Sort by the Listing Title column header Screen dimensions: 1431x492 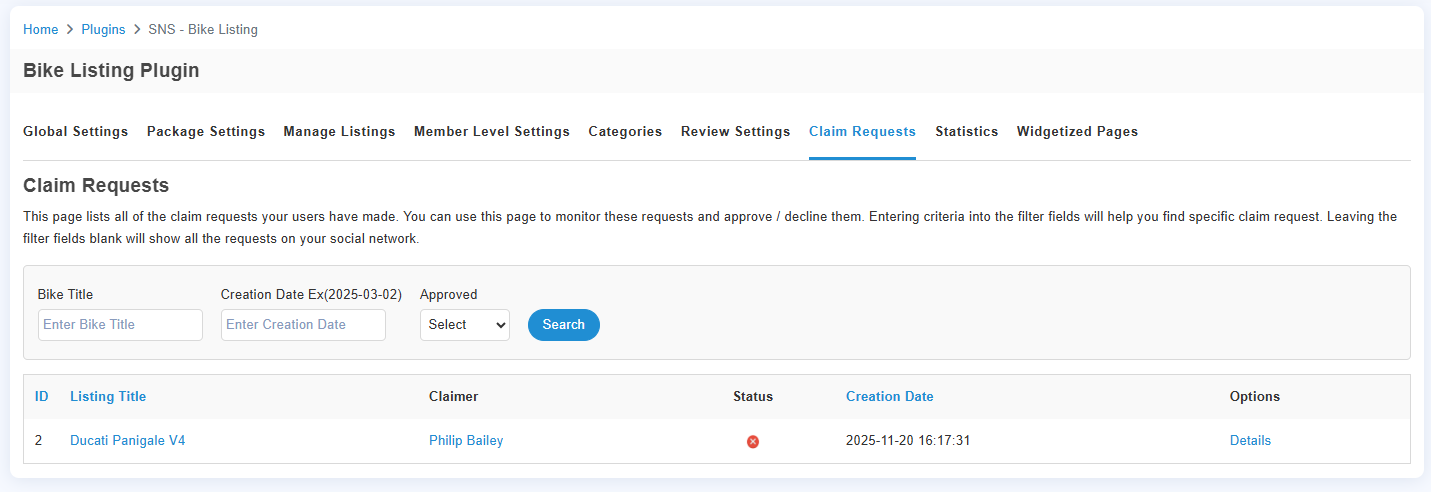point(108,396)
